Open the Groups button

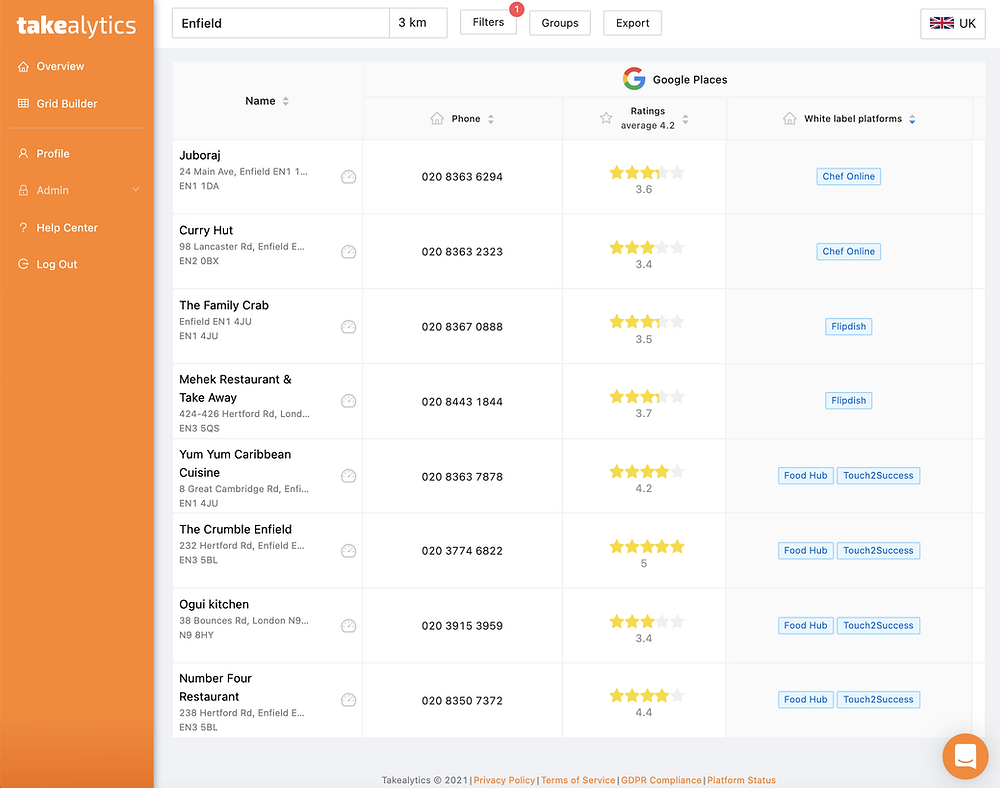[560, 23]
